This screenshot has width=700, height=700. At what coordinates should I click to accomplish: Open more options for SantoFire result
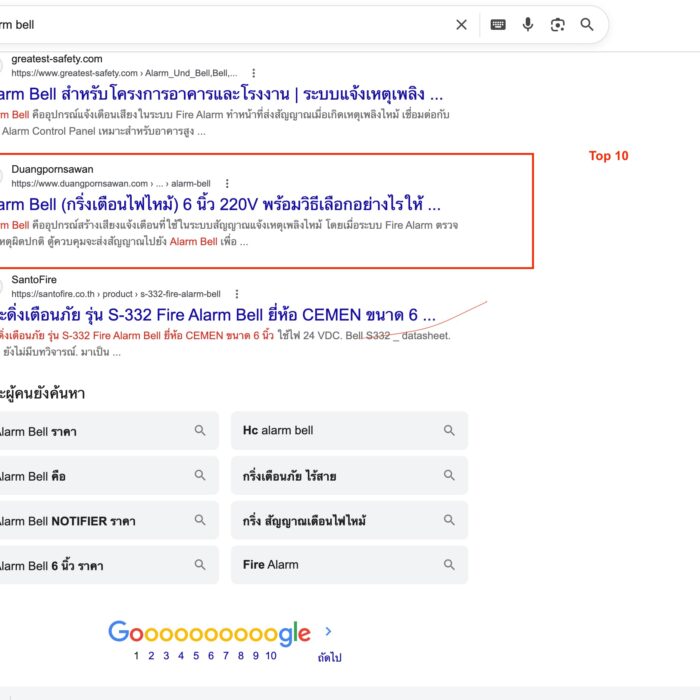pyautogui.click(x=237, y=294)
